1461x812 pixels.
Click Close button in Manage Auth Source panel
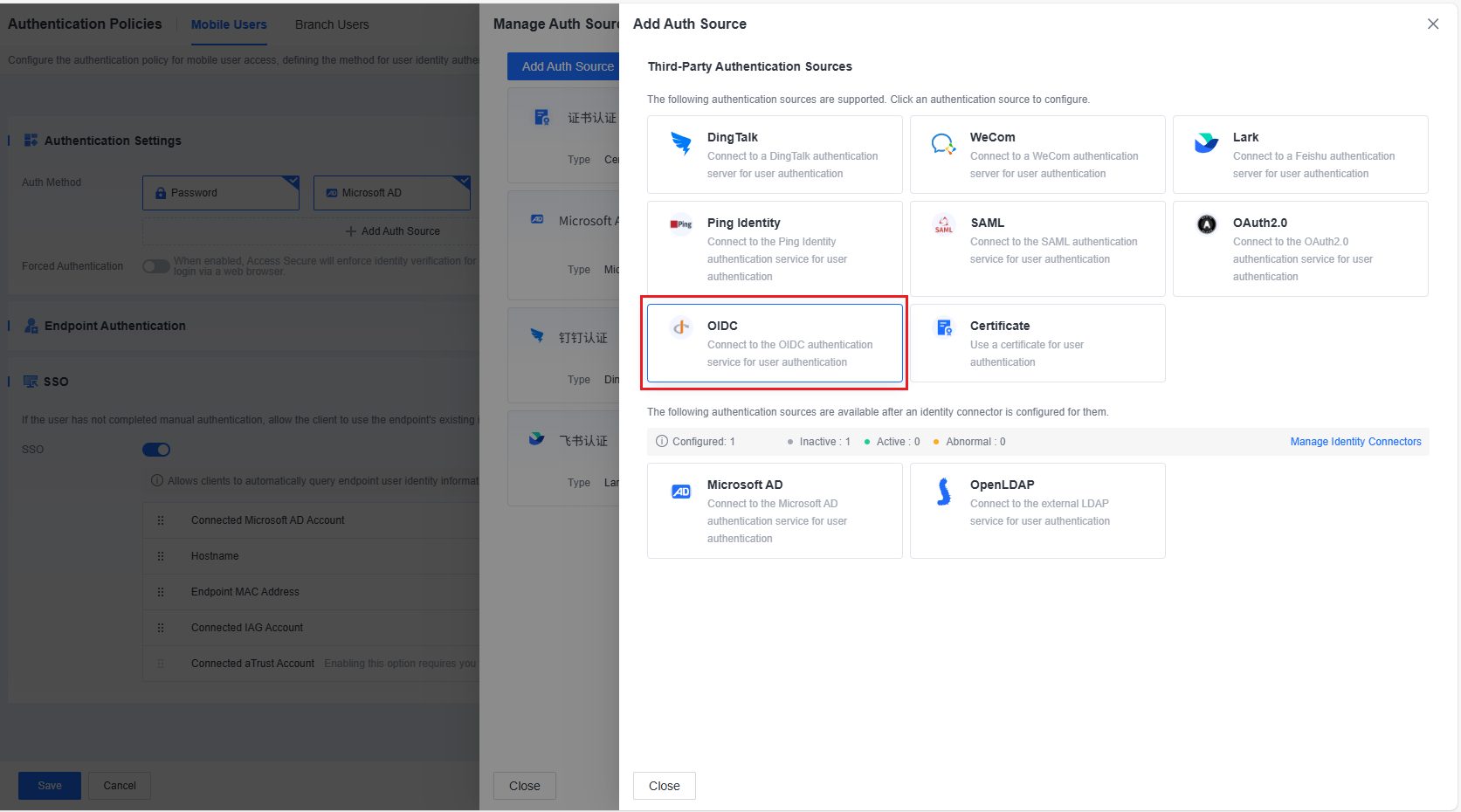pyautogui.click(x=524, y=786)
